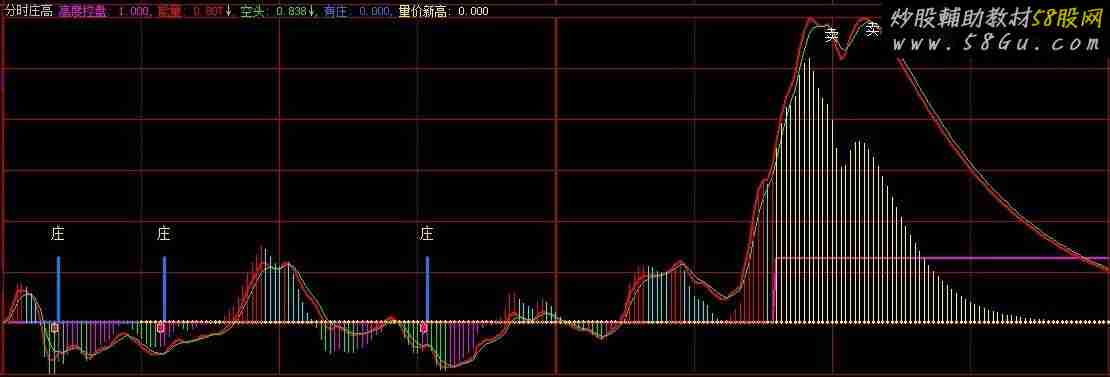Click the pink marker under the third 庄 bar

[x=424, y=327]
